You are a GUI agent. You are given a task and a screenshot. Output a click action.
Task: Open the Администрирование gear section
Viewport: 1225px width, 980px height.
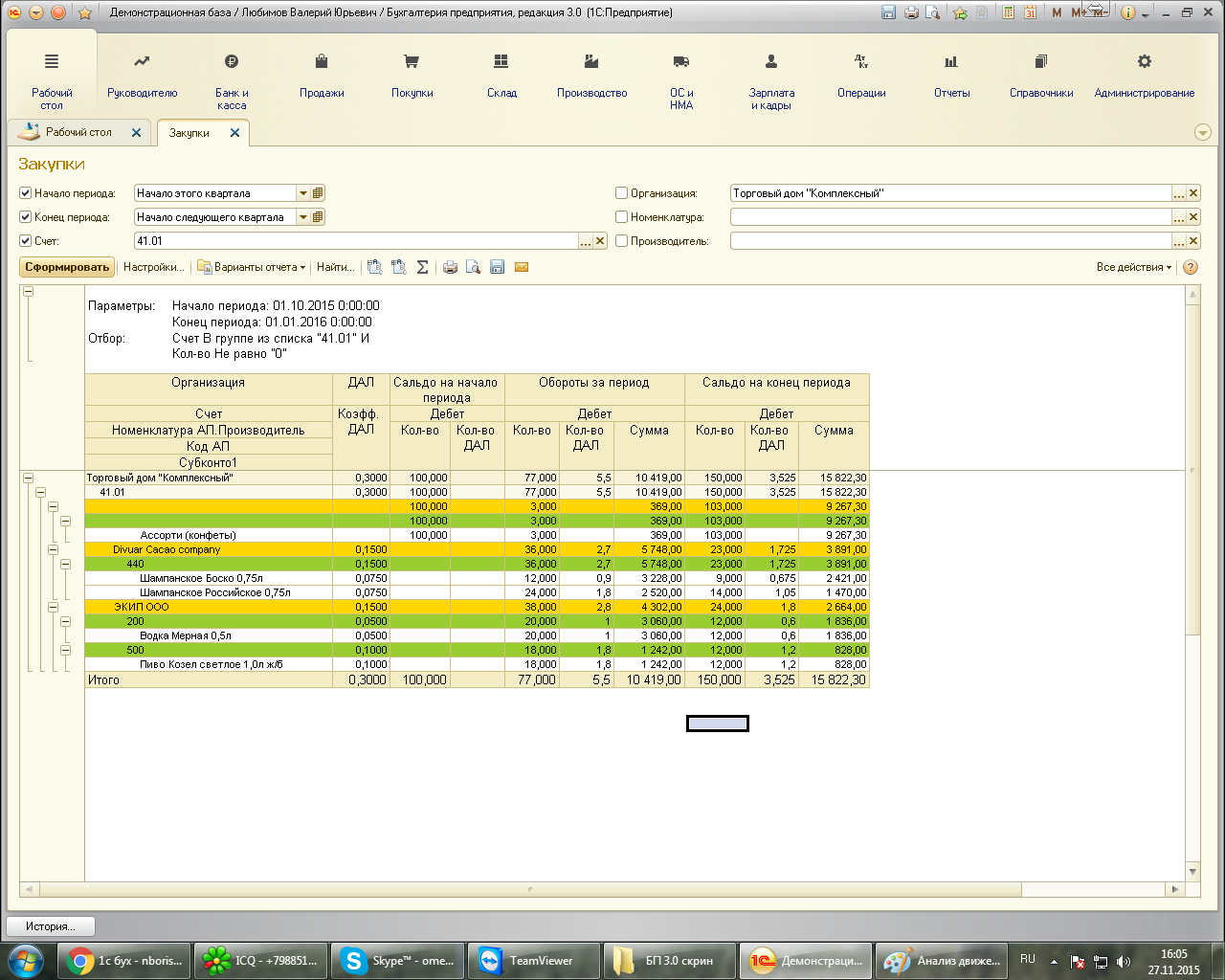click(x=1144, y=75)
